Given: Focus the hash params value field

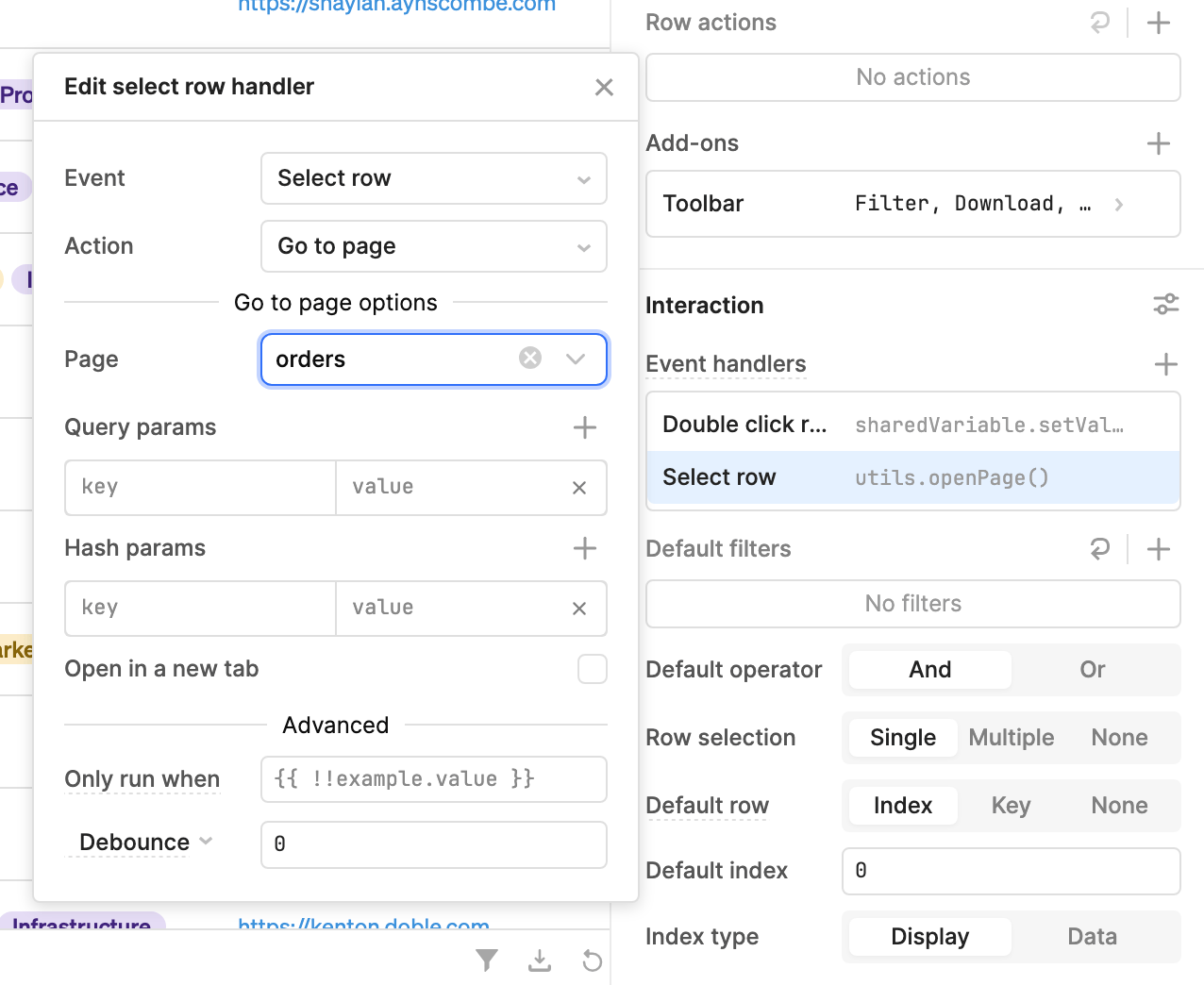Looking at the screenshot, I should pos(451,609).
